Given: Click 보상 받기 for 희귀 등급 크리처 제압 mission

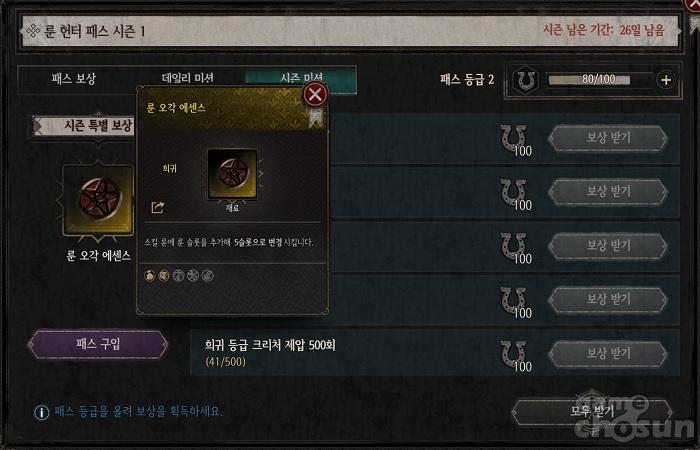Looking at the screenshot, I should pos(608,354).
